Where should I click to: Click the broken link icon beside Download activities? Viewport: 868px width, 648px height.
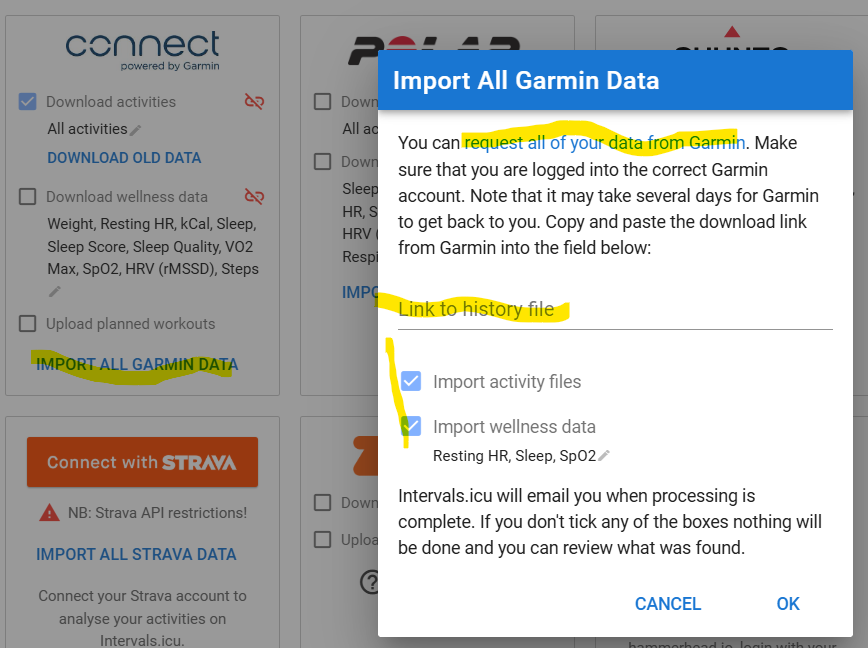pos(254,101)
